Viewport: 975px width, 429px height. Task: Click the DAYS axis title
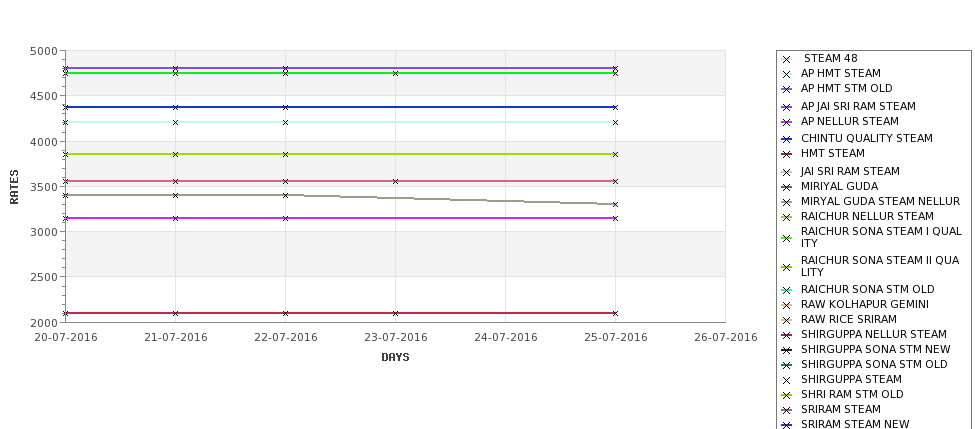coord(395,358)
